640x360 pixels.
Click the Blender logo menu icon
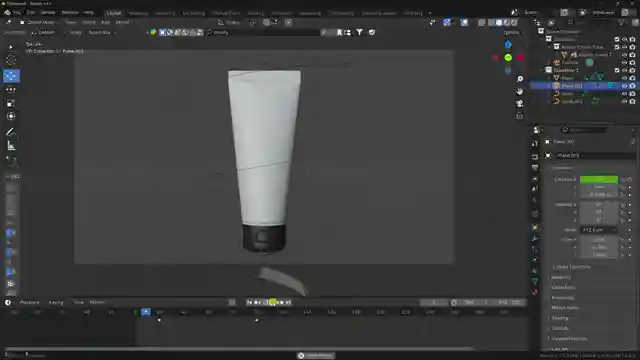pyautogui.click(x=7, y=13)
